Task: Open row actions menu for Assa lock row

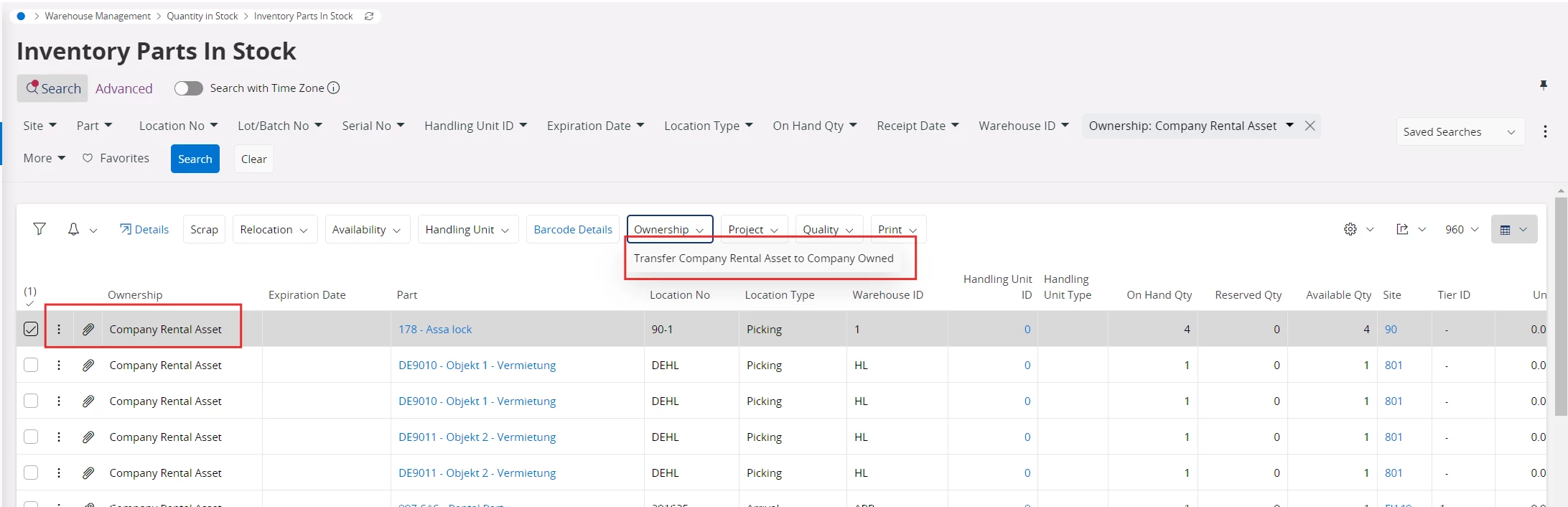Action: 59,329
